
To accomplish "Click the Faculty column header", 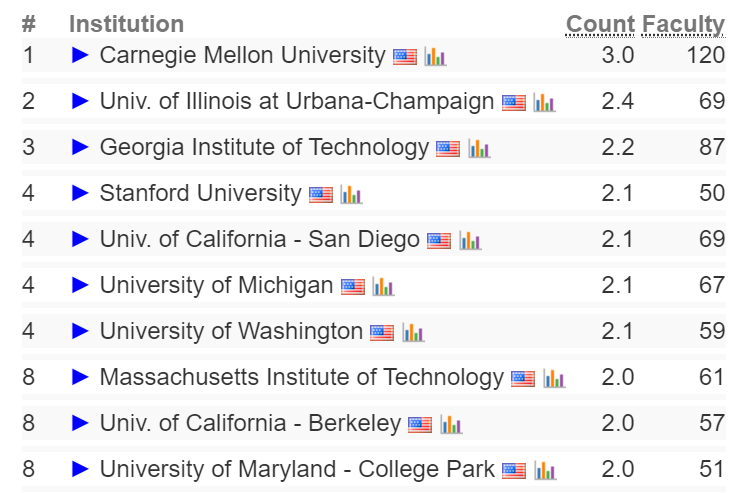I will tap(683, 25).
